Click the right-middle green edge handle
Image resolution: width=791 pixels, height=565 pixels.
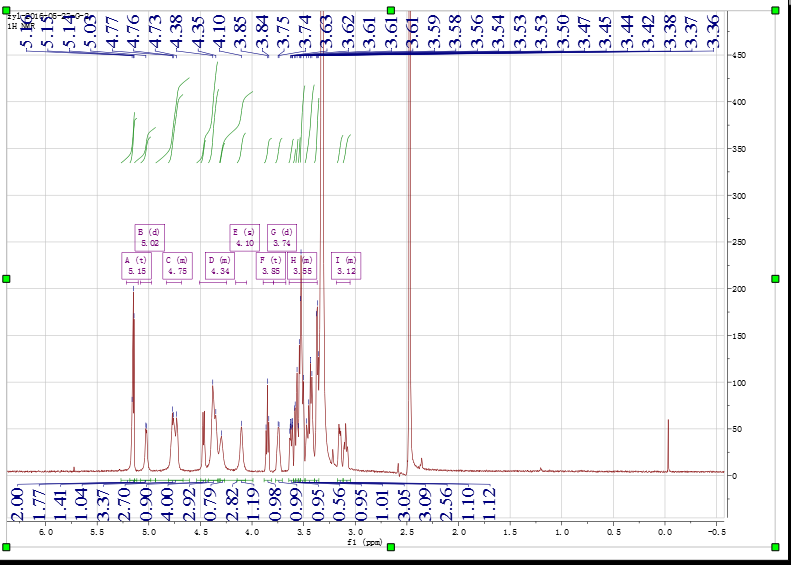point(775,279)
